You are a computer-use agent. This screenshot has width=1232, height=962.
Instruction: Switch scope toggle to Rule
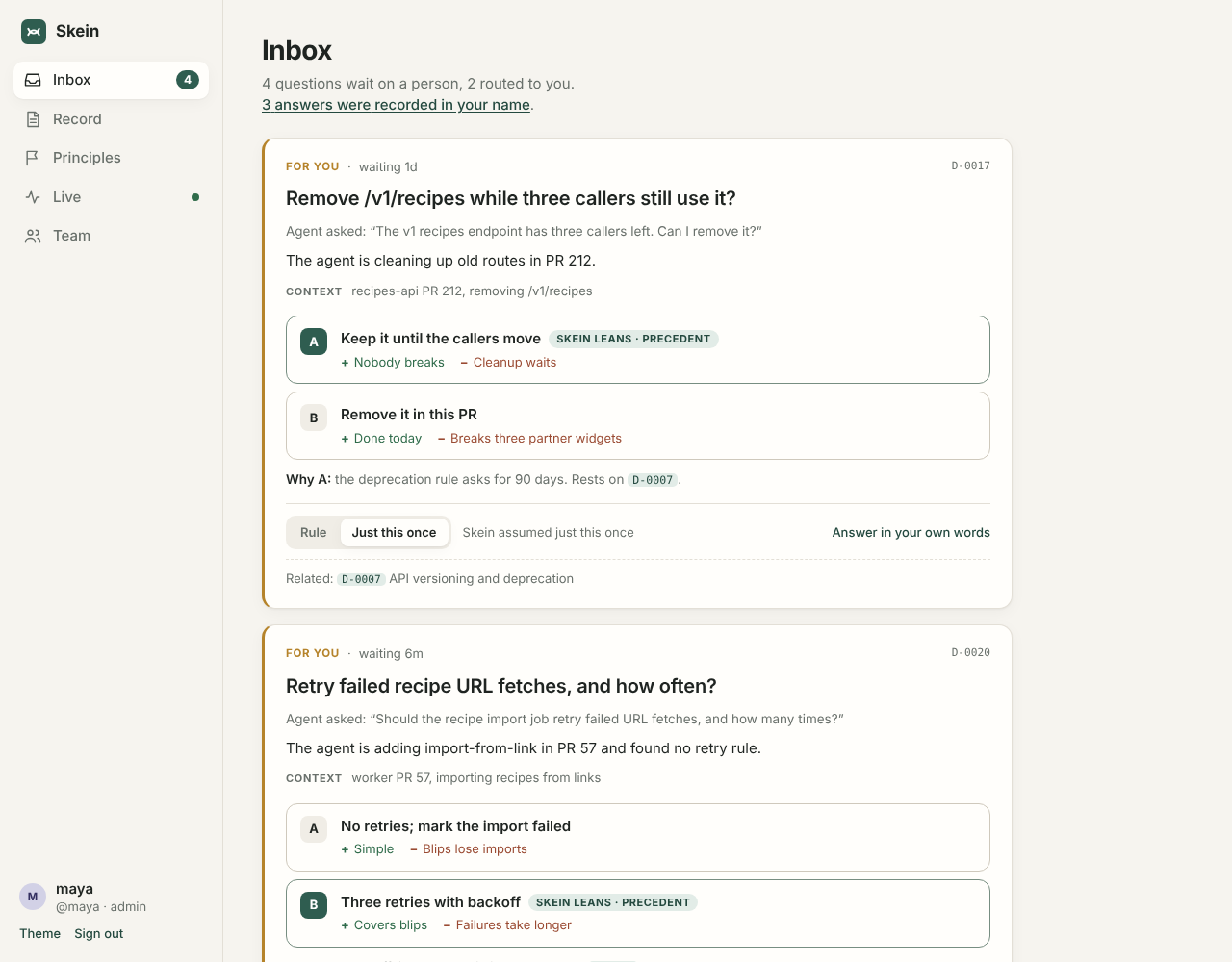coord(314,533)
